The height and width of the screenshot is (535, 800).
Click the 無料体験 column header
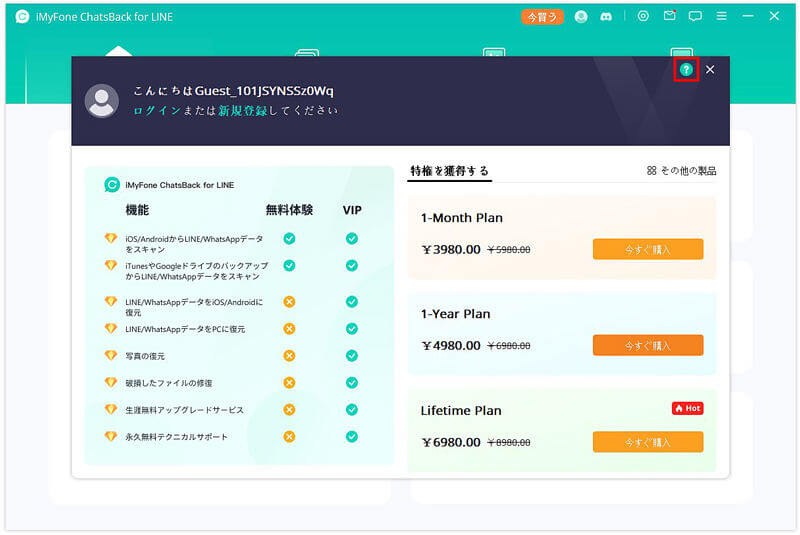pos(289,210)
